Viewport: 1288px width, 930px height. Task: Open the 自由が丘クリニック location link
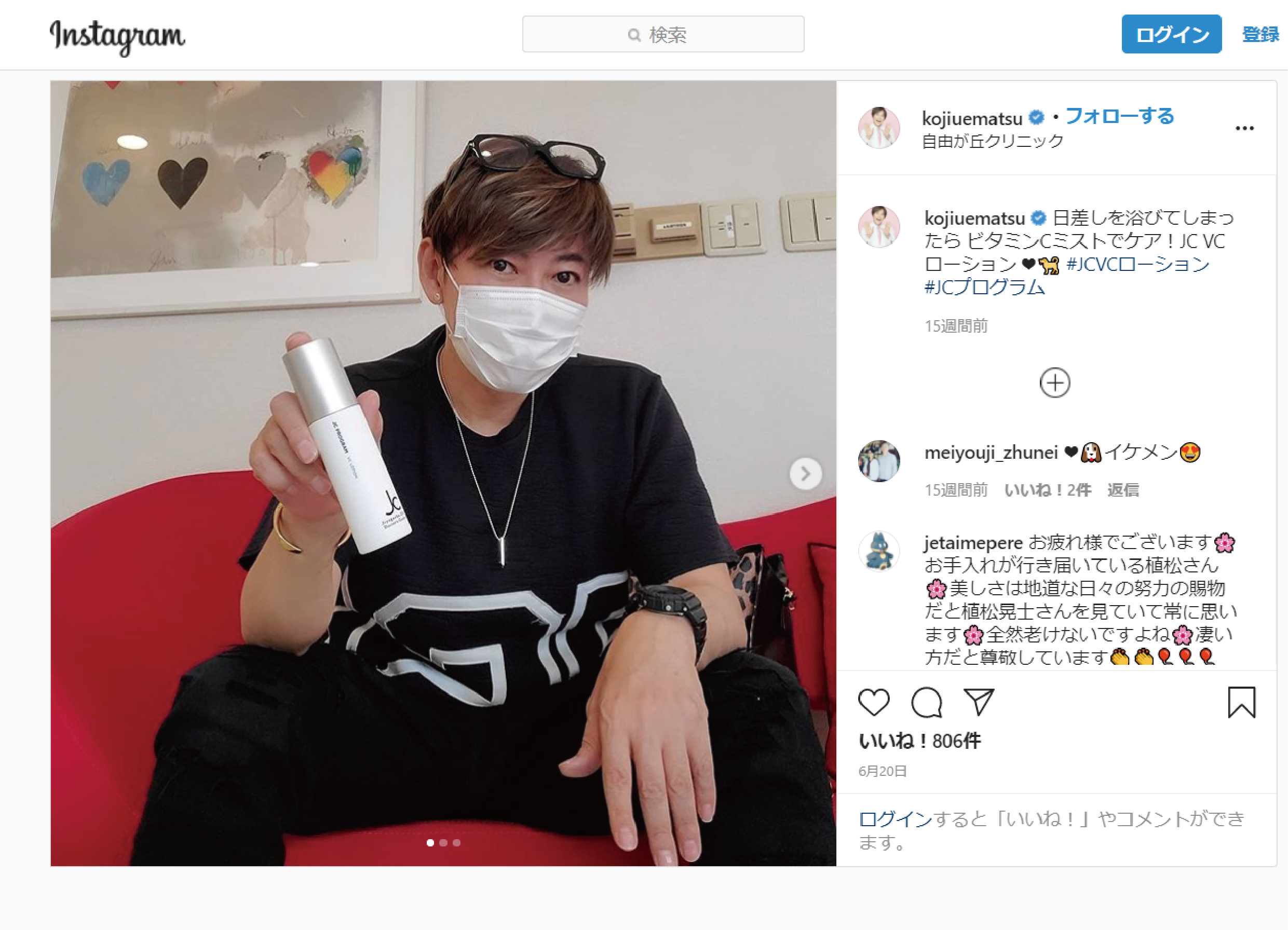click(x=992, y=141)
